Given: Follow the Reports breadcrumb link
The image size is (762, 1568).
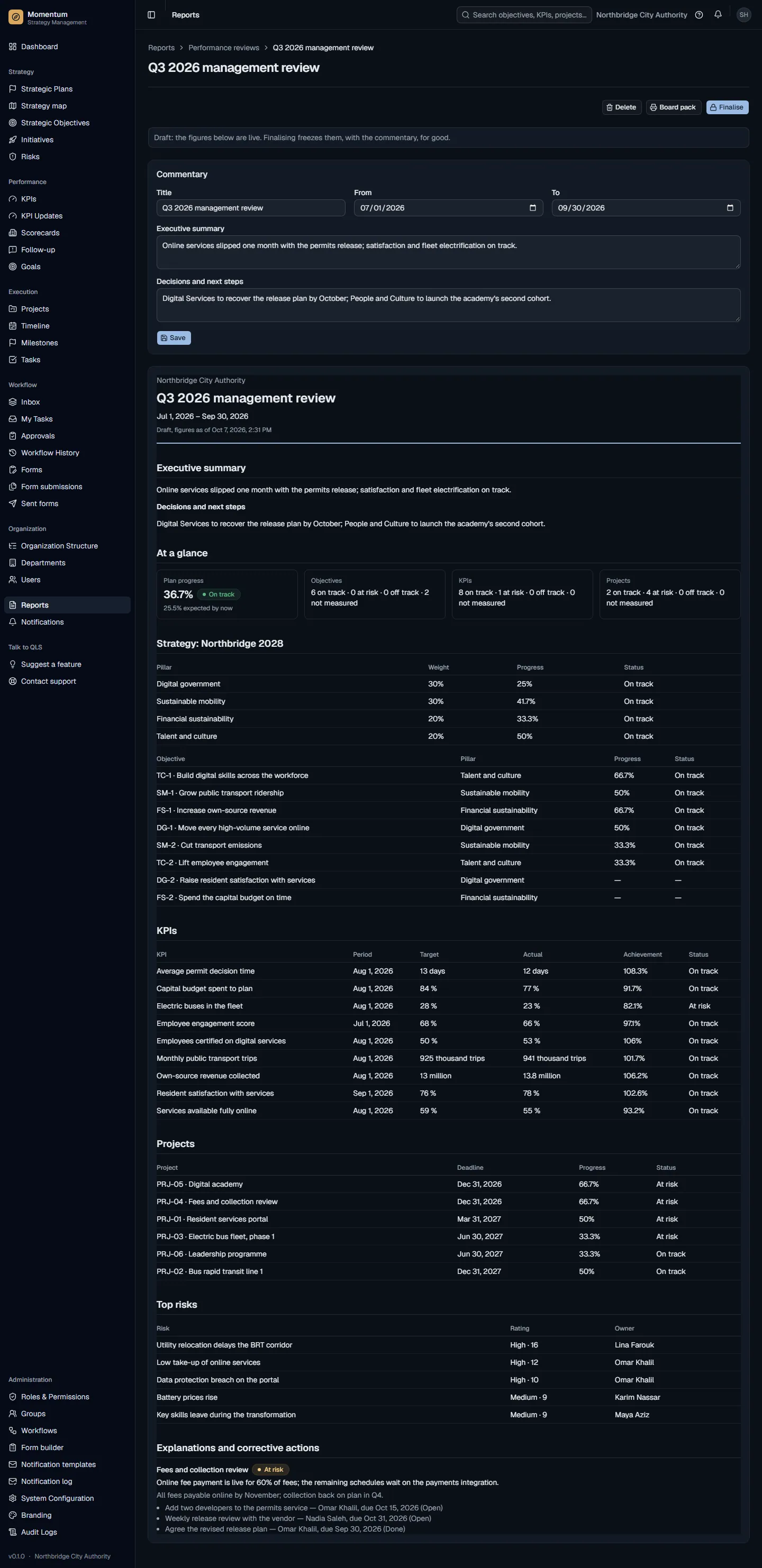Looking at the screenshot, I should click(x=161, y=48).
